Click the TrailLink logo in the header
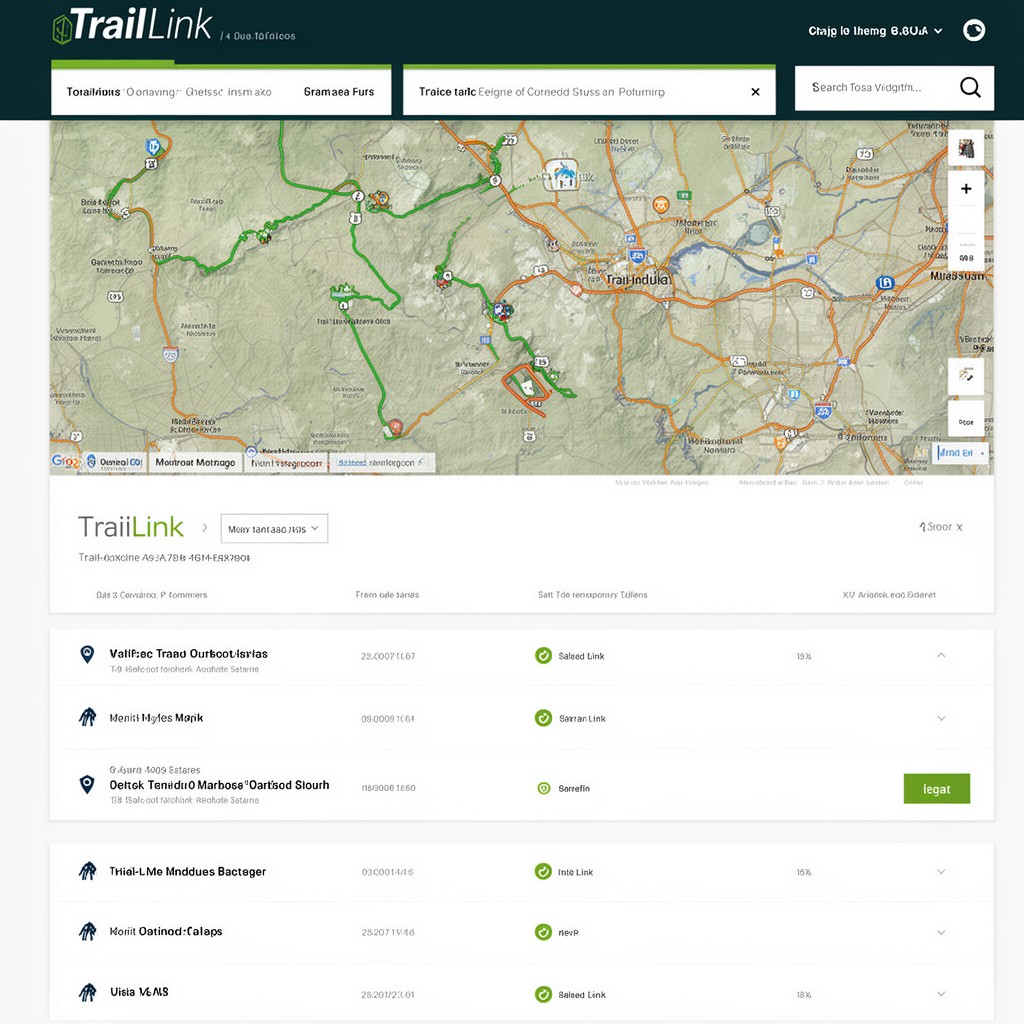Viewport: 1024px width, 1024px height. coord(133,26)
